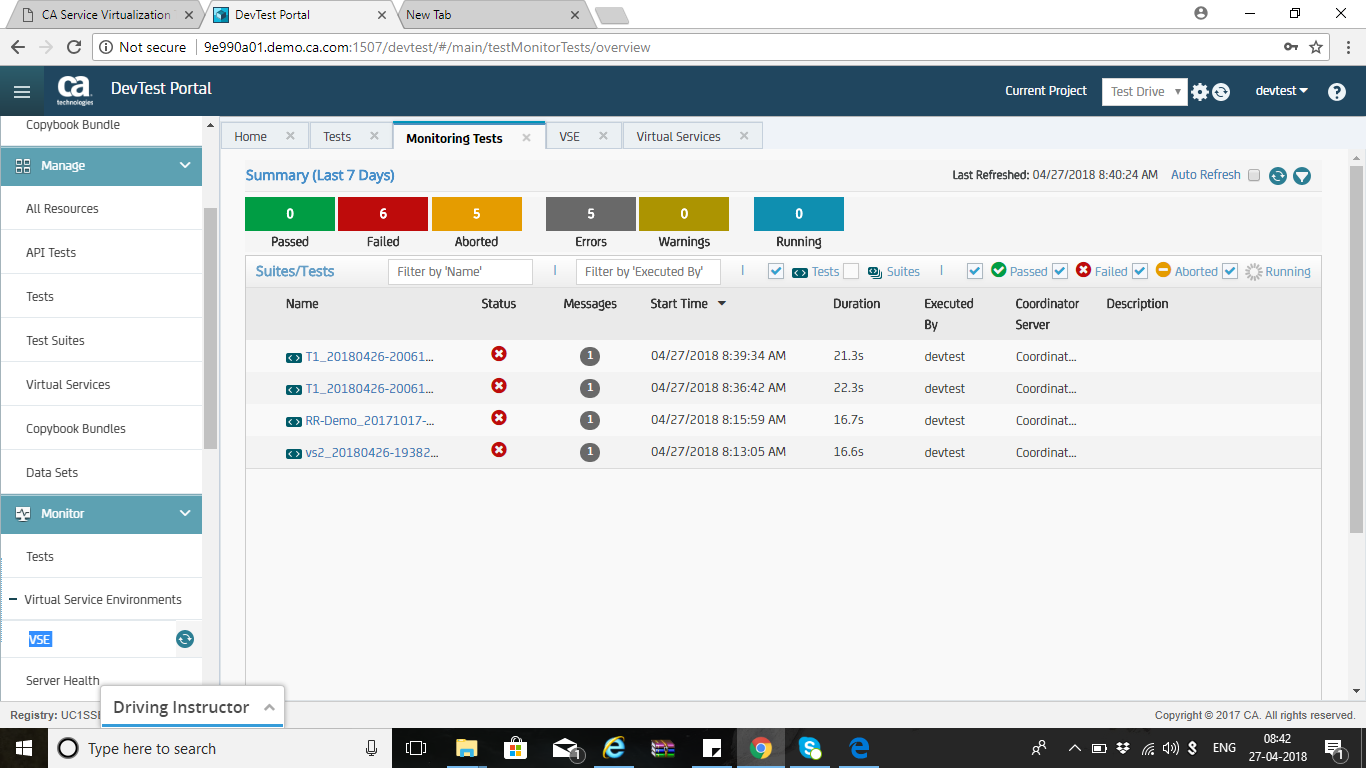The height and width of the screenshot is (768, 1366).
Task: Focus the Filter by 'Name' field
Action: pos(460,272)
